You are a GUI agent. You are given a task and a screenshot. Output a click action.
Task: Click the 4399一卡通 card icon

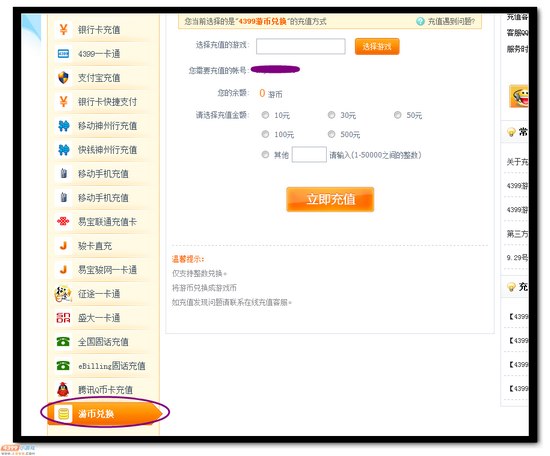[63, 54]
